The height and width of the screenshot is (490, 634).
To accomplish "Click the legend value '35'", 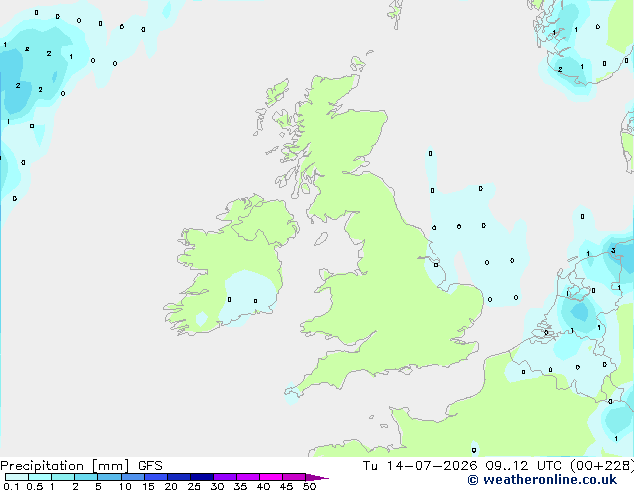I will (x=240, y=486).
